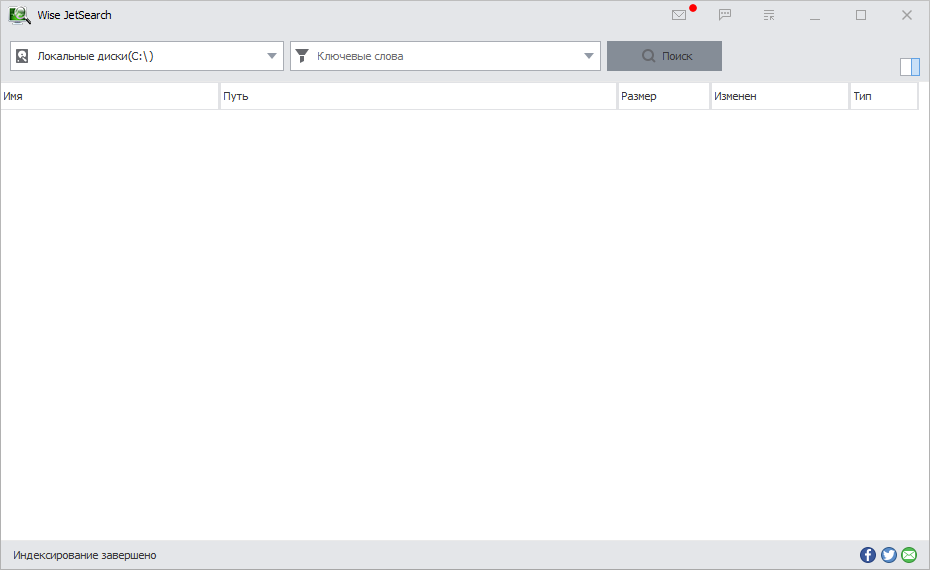The width and height of the screenshot is (930, 570).
Task: Sort by the Размер column header
Action: click(x=664, y=96)
